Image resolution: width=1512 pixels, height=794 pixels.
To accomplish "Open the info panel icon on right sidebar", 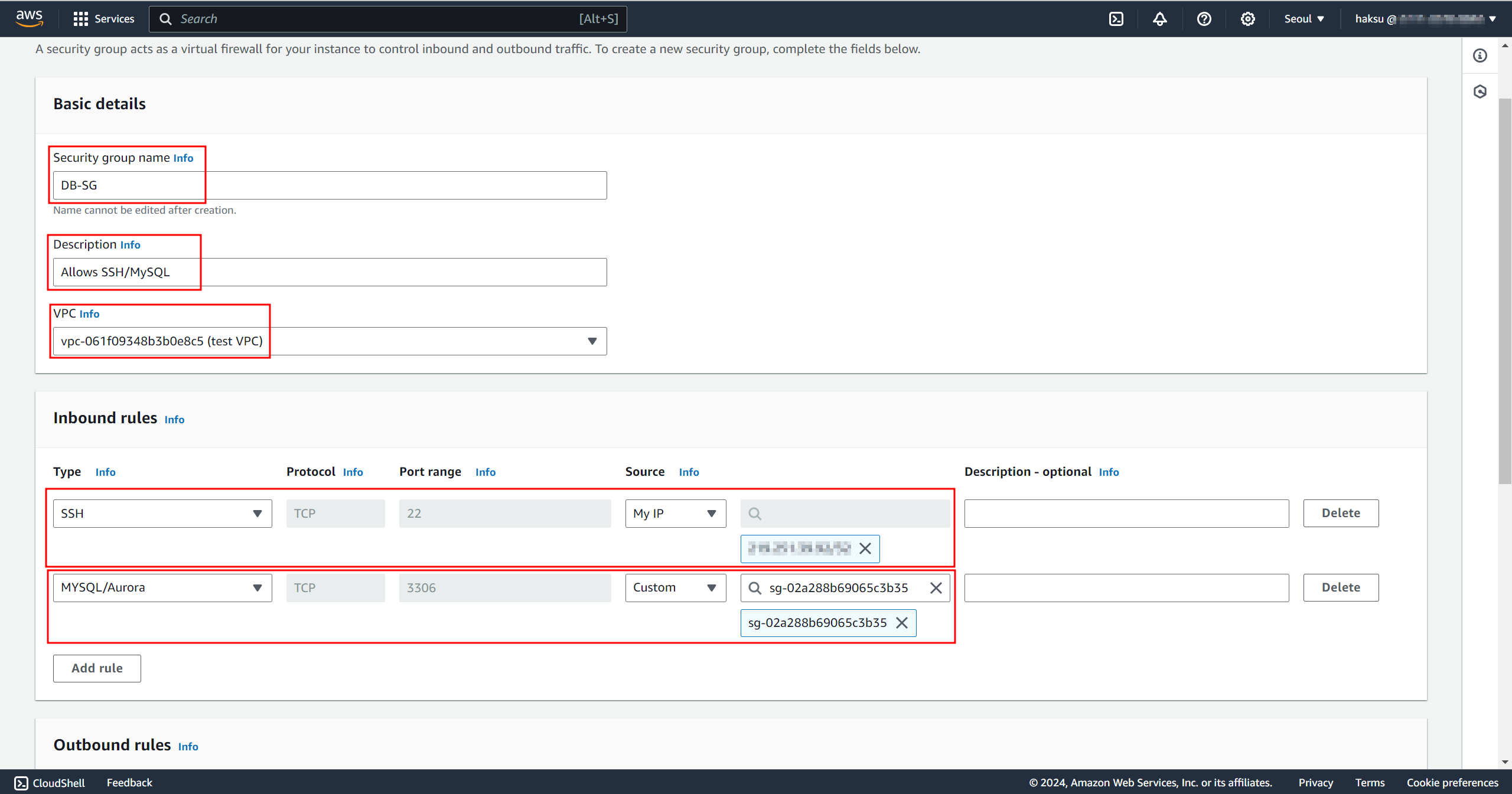I will click(1480, 55).
